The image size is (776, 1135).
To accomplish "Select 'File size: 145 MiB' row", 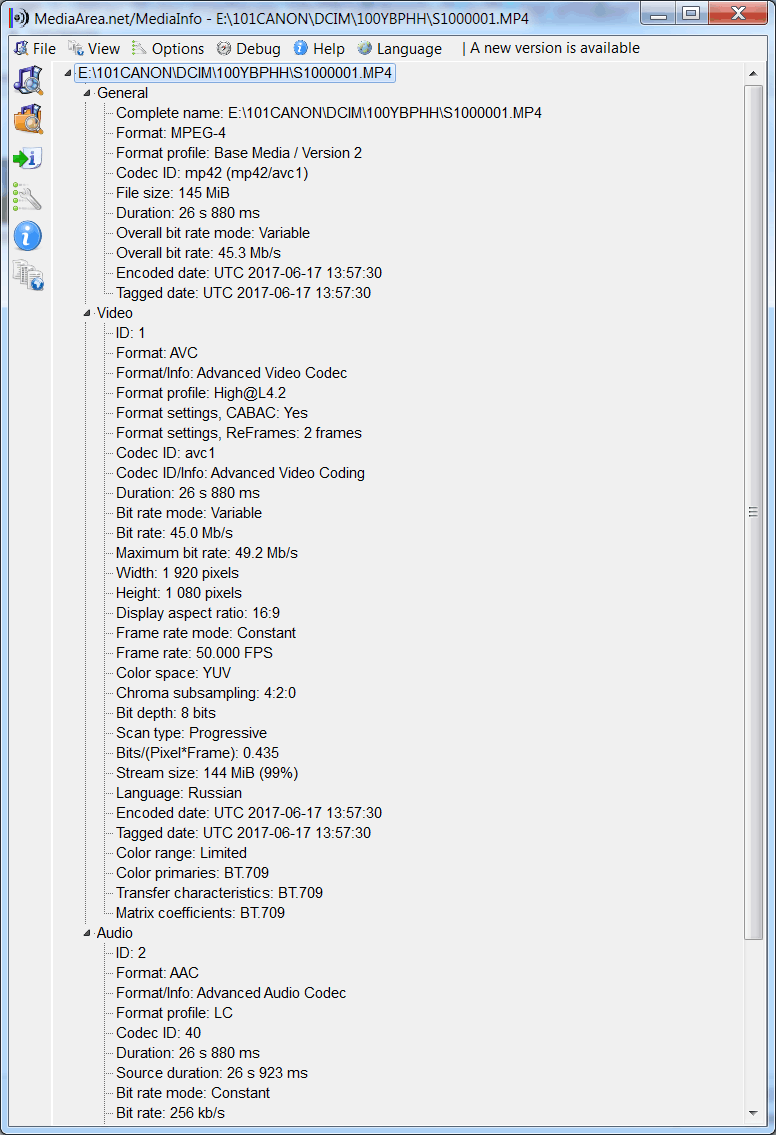I will pos(173,193).
